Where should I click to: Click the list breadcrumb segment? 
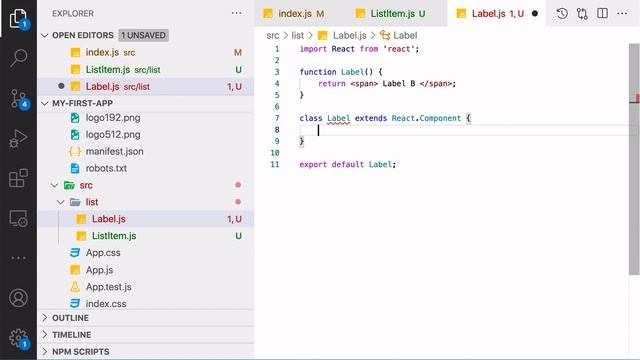(x=298, y=36)
